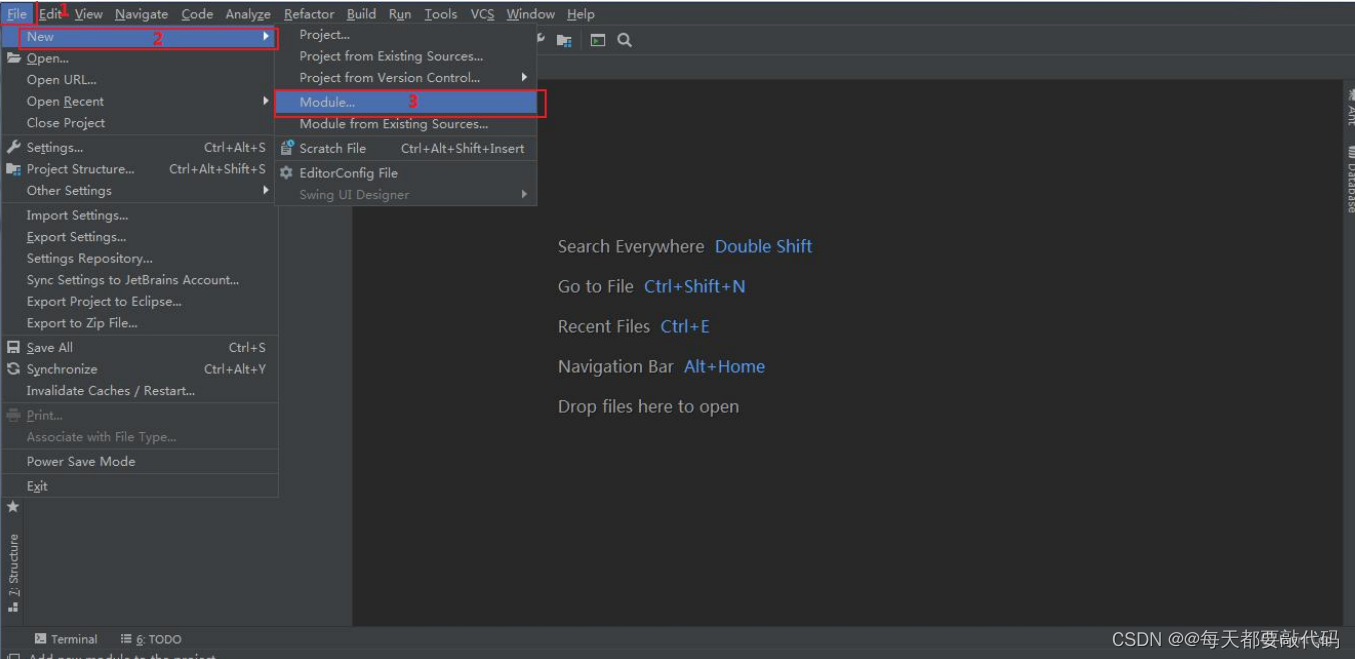Select Export Settings...
The width and height of the screenshot is (1355, 659).
(139, 237)
